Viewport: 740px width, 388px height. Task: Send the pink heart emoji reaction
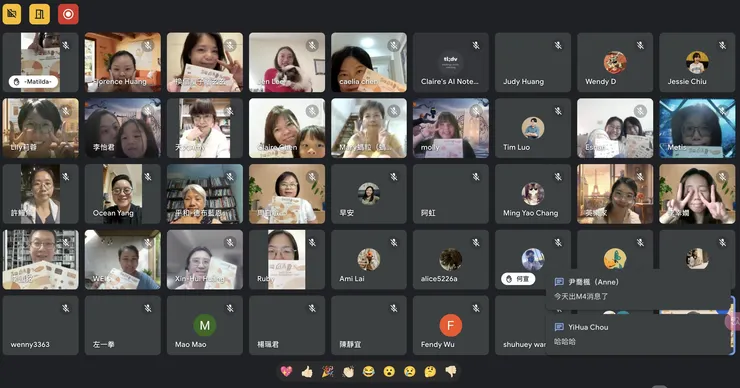(286, 371)
